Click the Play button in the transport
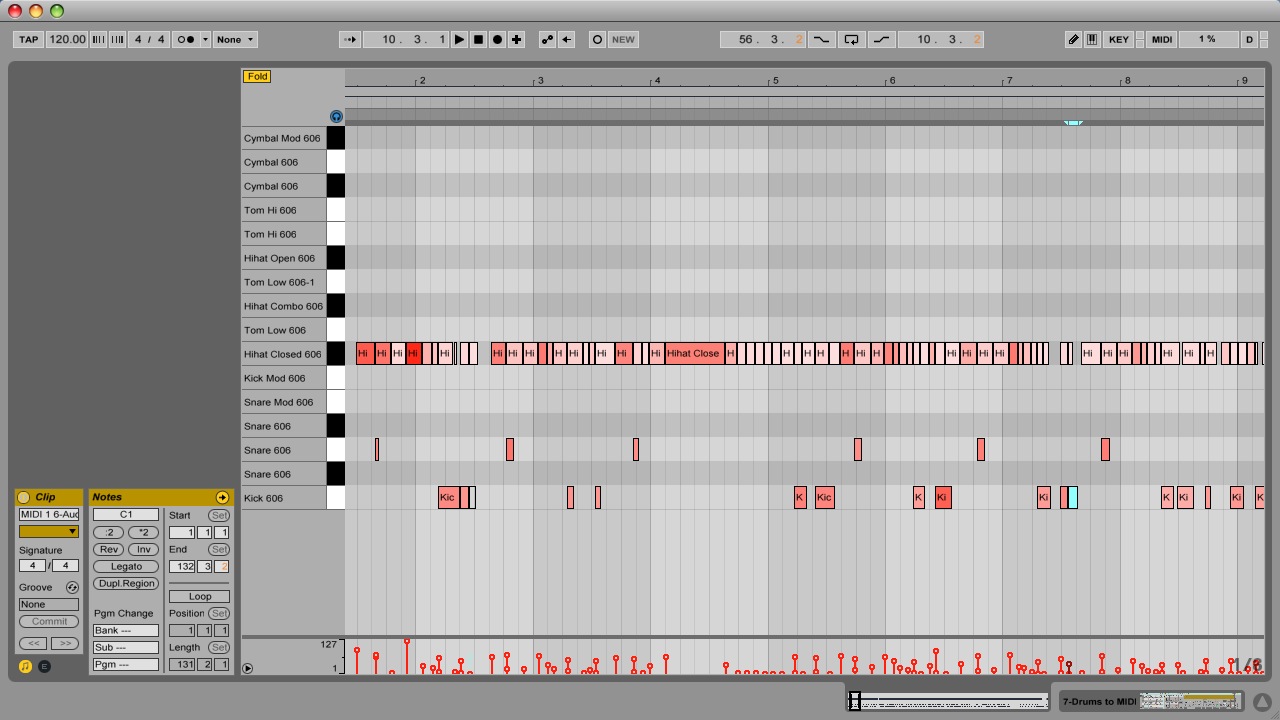The width and height of the screenshot is (1280, 720). (x=459, y=40)
